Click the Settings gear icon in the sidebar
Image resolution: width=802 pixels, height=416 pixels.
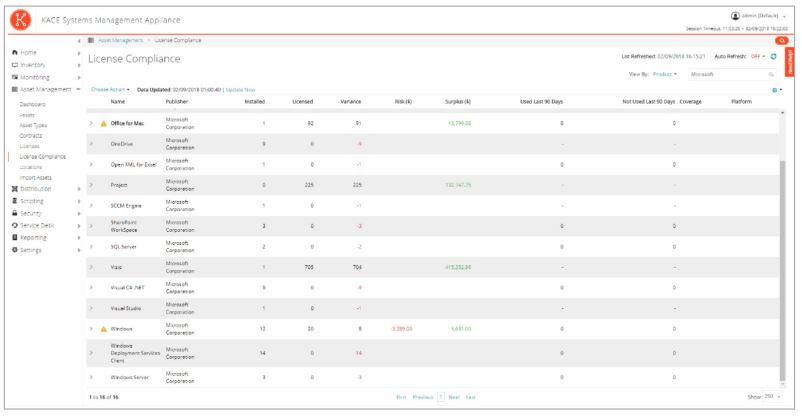coord(15,250)
